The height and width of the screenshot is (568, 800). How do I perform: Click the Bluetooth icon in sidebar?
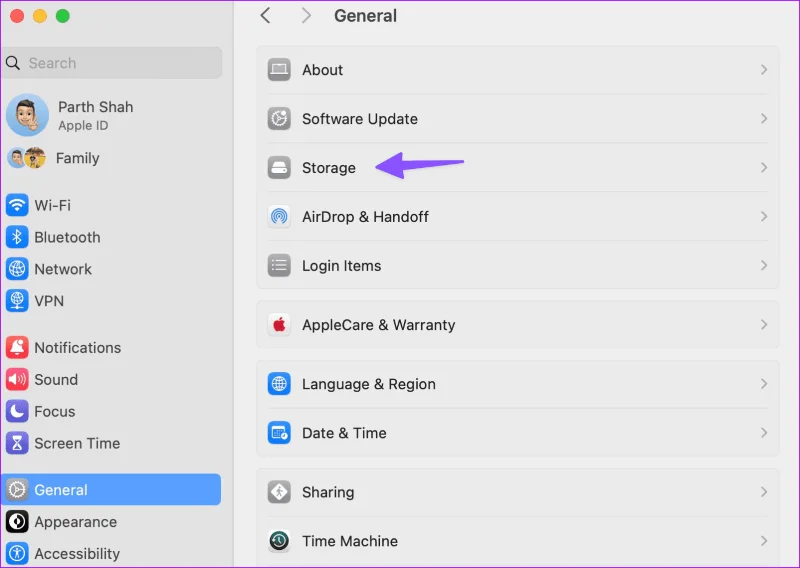(17, 237)
